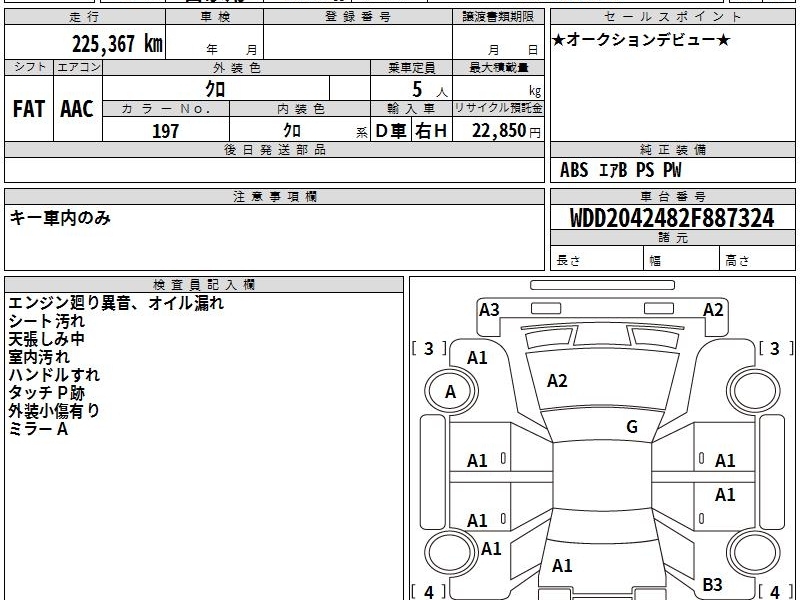Select the inspector note ハンドルすれ
The height and width of the screenshot is (600, 800).
(x=54, y=375)
